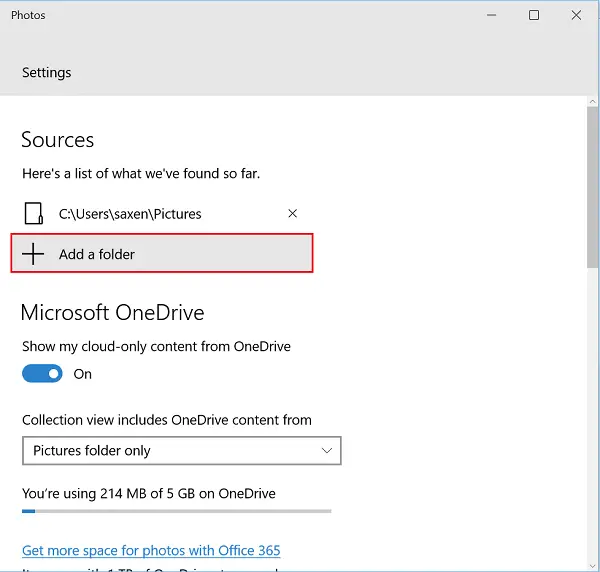The image size is (600, 572).
Task: Open the 'Get more space for photos with Office 365' link
Action: pos(151,550)
